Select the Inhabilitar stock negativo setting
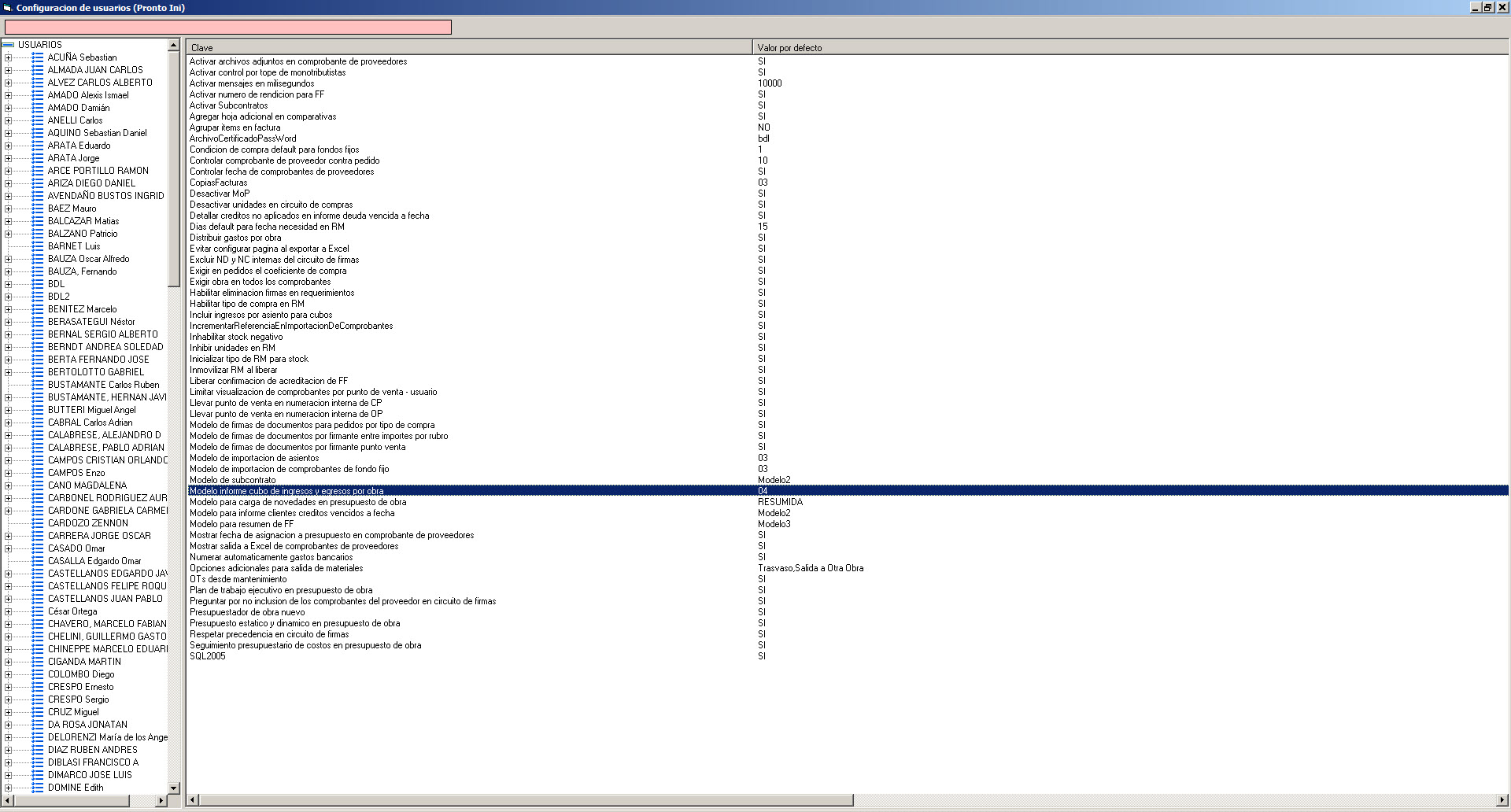This screenshot has width=1511, height=812. pyautogui.click(x=235, y=337)
